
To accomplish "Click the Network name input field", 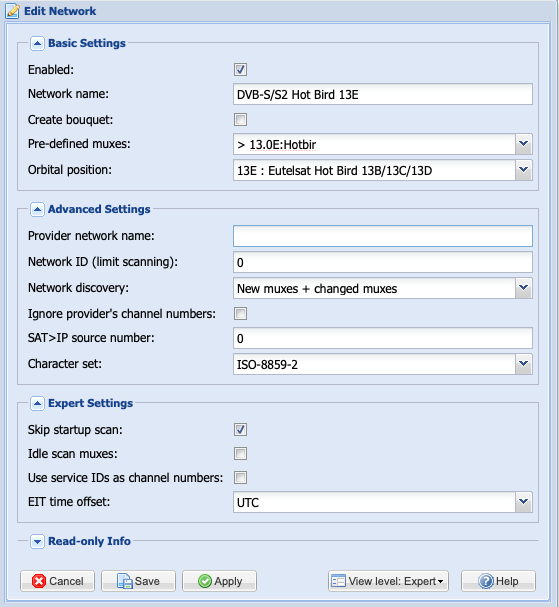I will coord(383,94).
